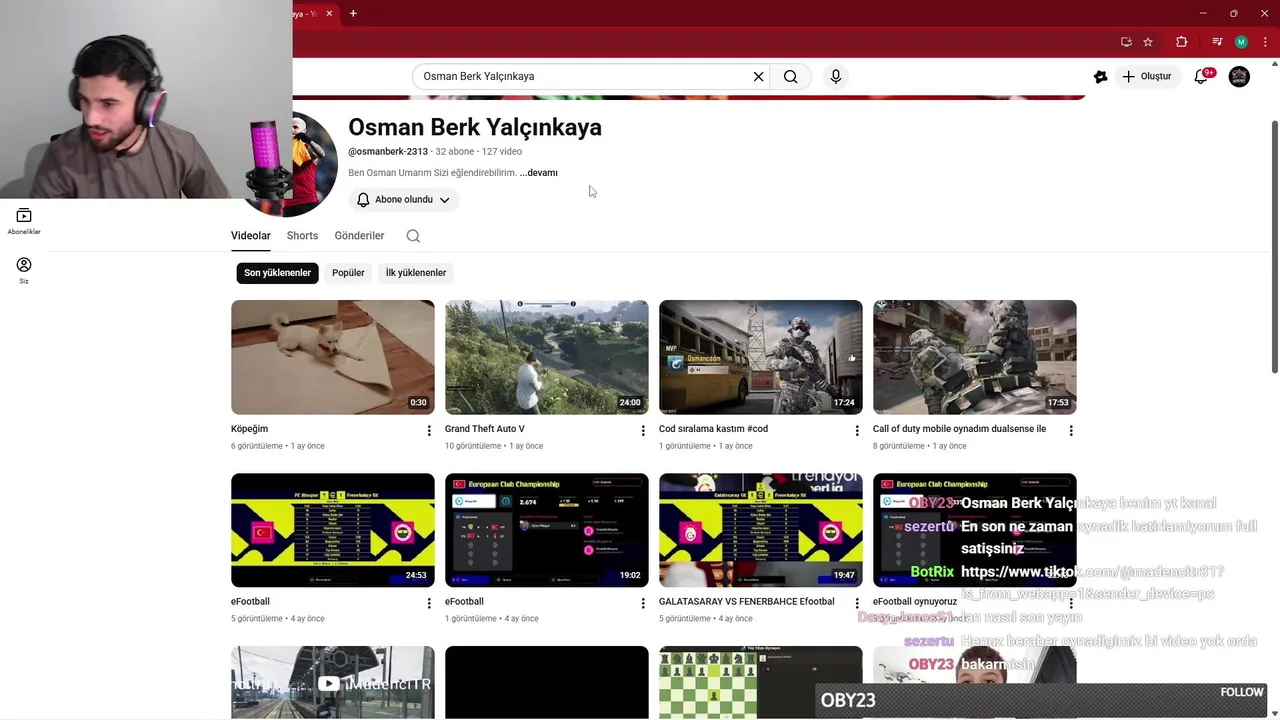Image resolution: width=1280 pixels, height=720 pixels.
Task: Start voice search with the microphone icon
Action: coord(836,76)
